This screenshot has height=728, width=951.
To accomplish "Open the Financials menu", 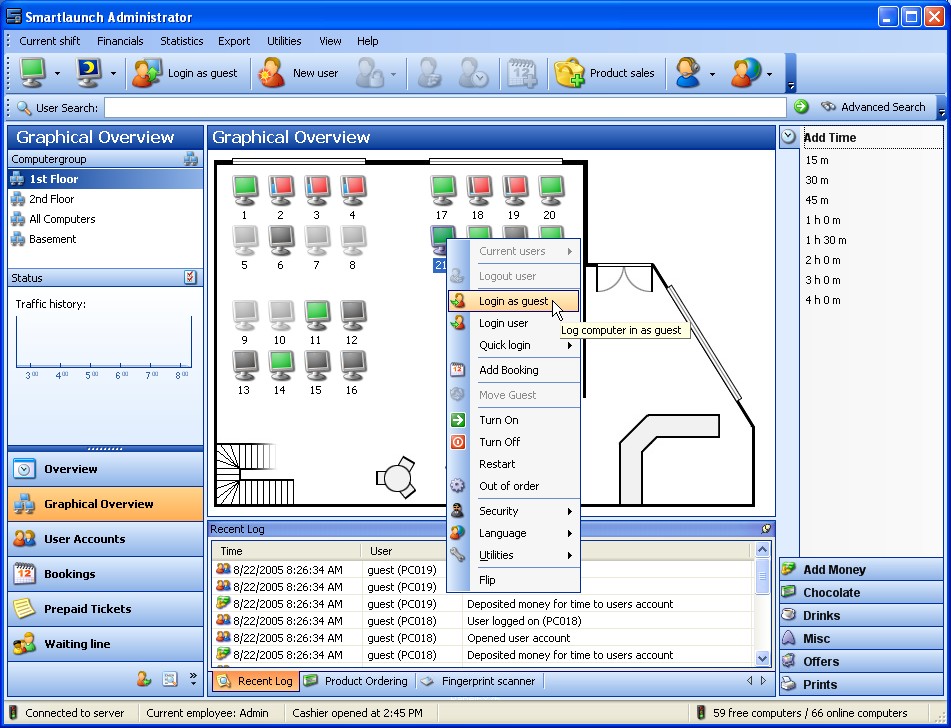I will [120, 41].
